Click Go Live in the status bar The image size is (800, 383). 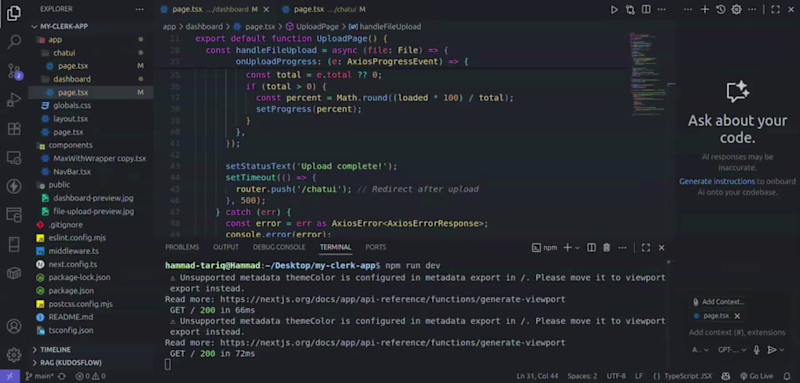(756, 376)
